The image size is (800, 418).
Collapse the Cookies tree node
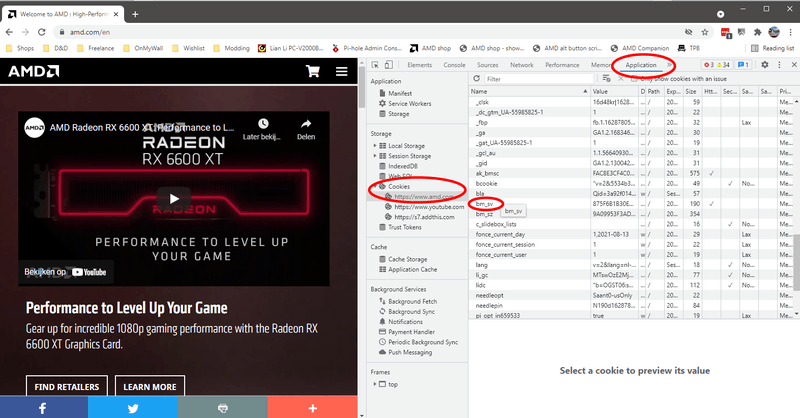pos(375,186)
